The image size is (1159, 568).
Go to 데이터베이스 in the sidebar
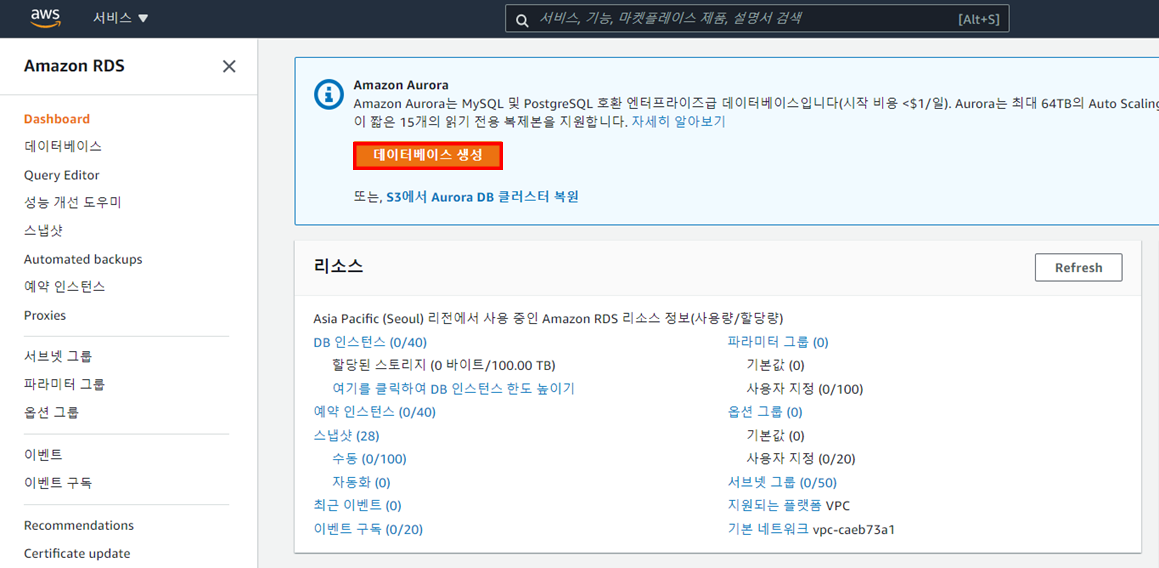tap(63, 146)
